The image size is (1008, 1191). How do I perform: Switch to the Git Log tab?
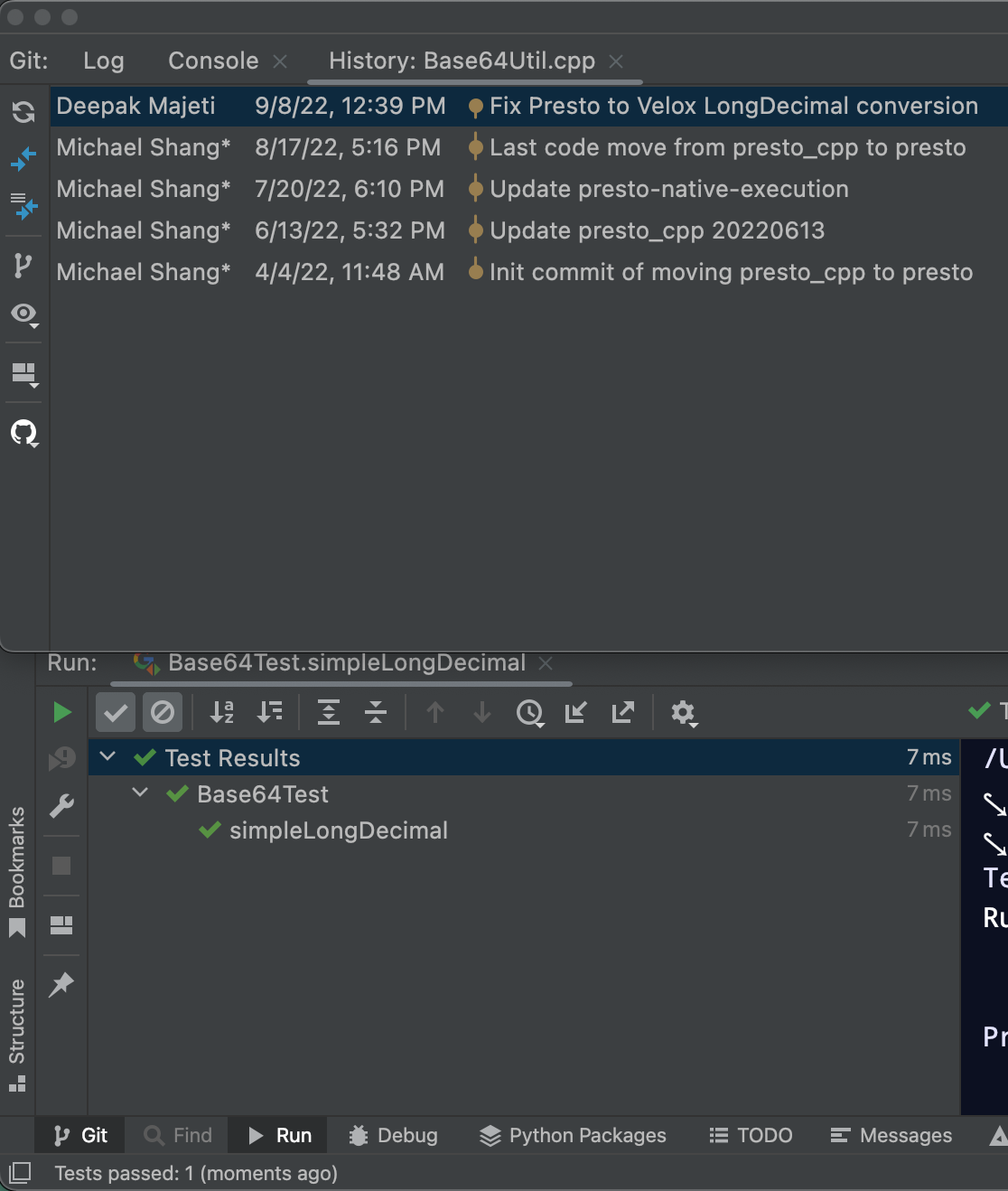[x=104, y=61]
